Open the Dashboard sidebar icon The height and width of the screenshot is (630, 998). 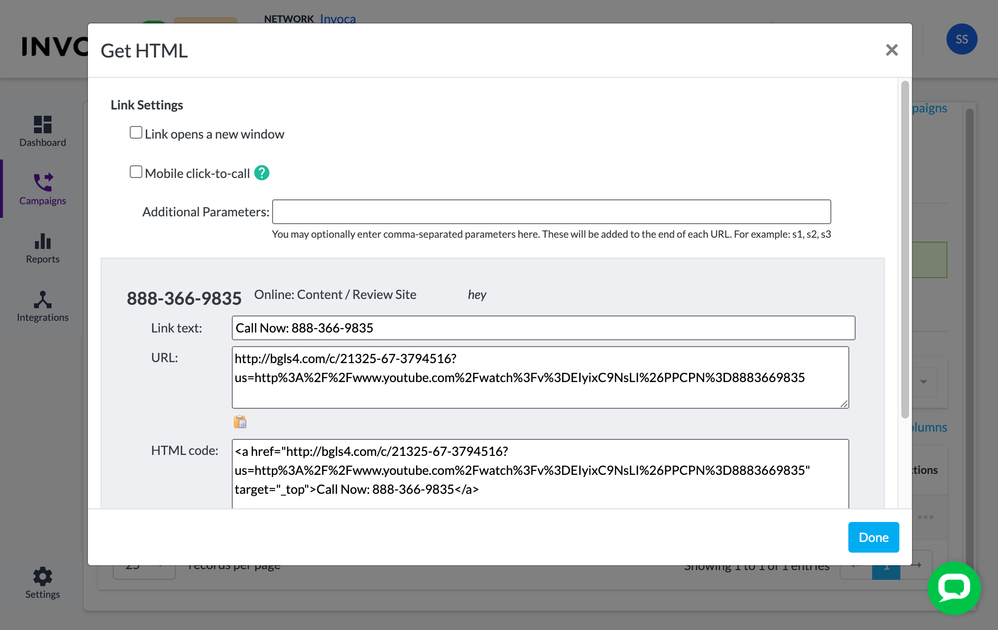tap(42, 125)
